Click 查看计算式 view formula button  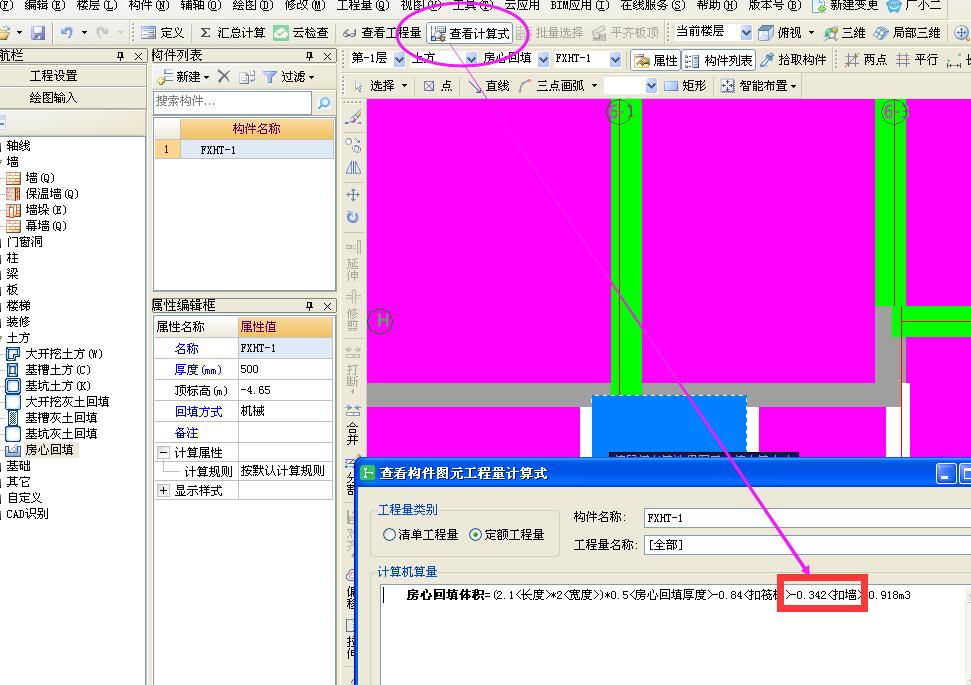[x=471, y=33]
